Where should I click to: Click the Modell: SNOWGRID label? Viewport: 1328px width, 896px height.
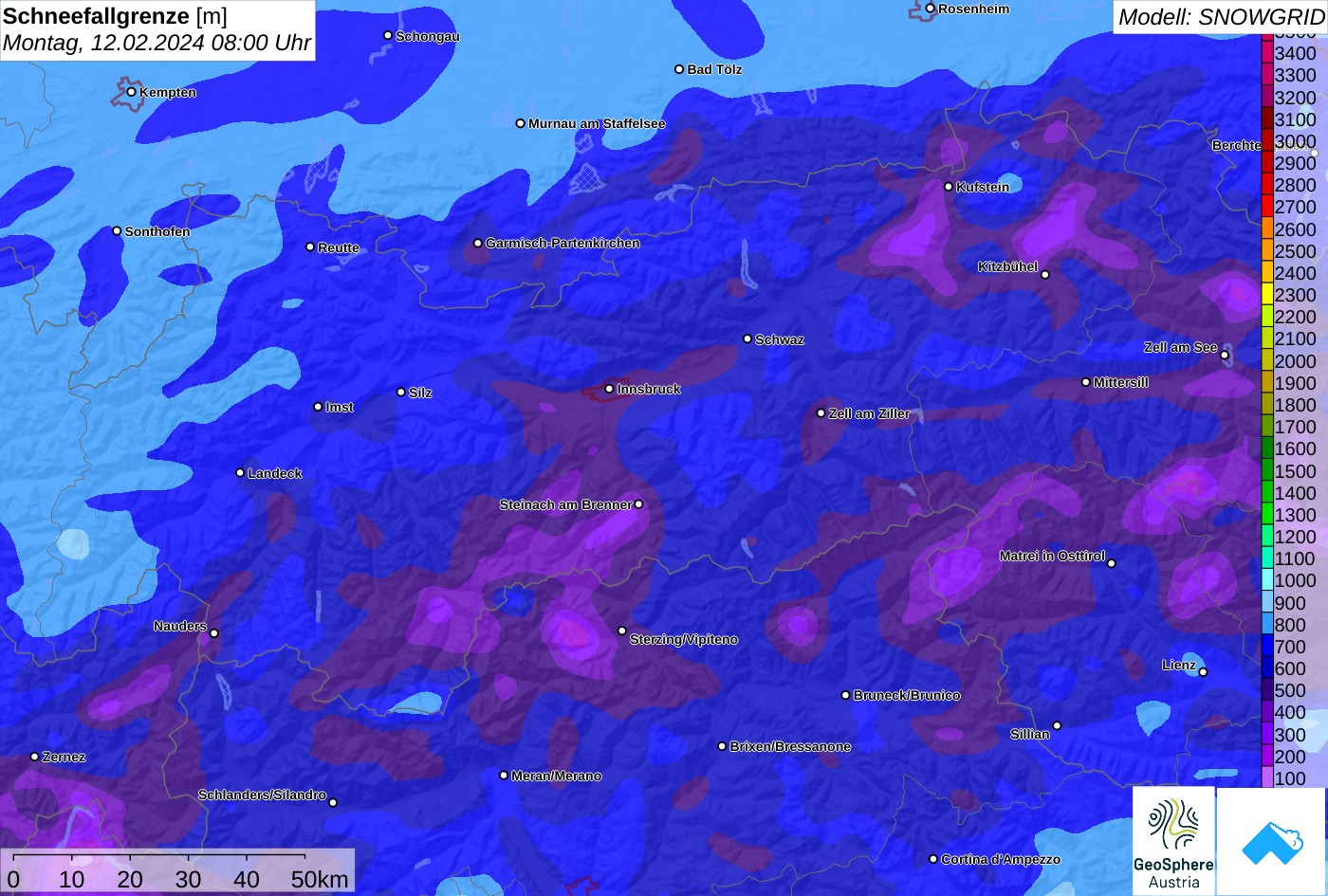click(1221, 16)
